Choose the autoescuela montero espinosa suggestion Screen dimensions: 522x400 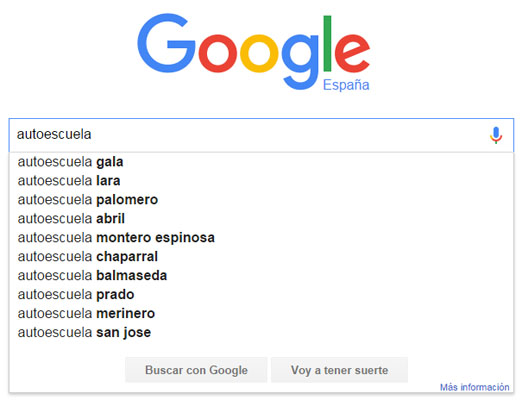[x=261, y=238]
